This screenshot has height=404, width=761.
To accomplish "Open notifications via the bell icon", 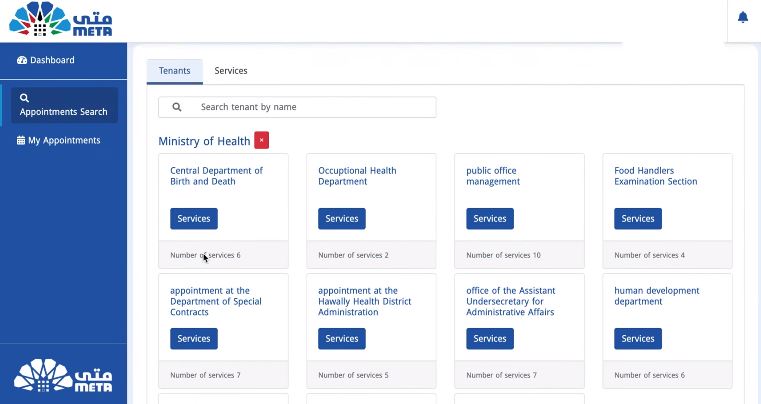I will [743, 17].
